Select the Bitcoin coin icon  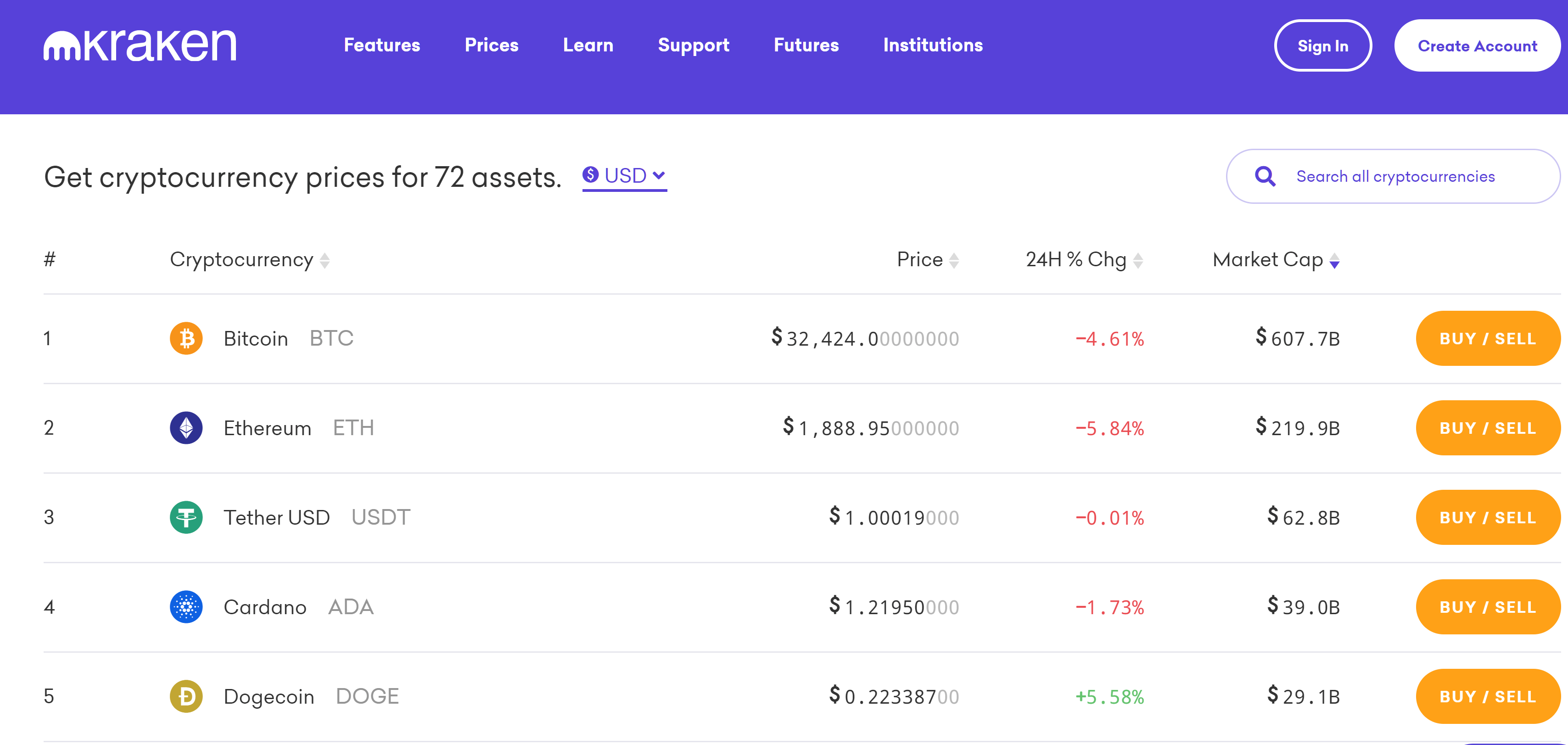[186, 338]
